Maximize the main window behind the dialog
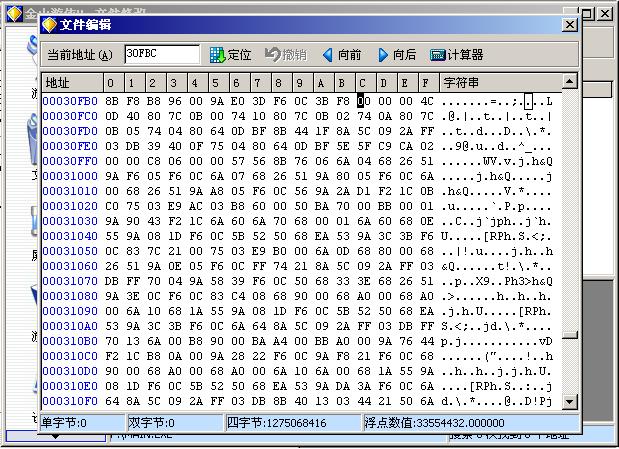Screen dimensions: 619x449 pyautogui.click(x=588, y=14)
